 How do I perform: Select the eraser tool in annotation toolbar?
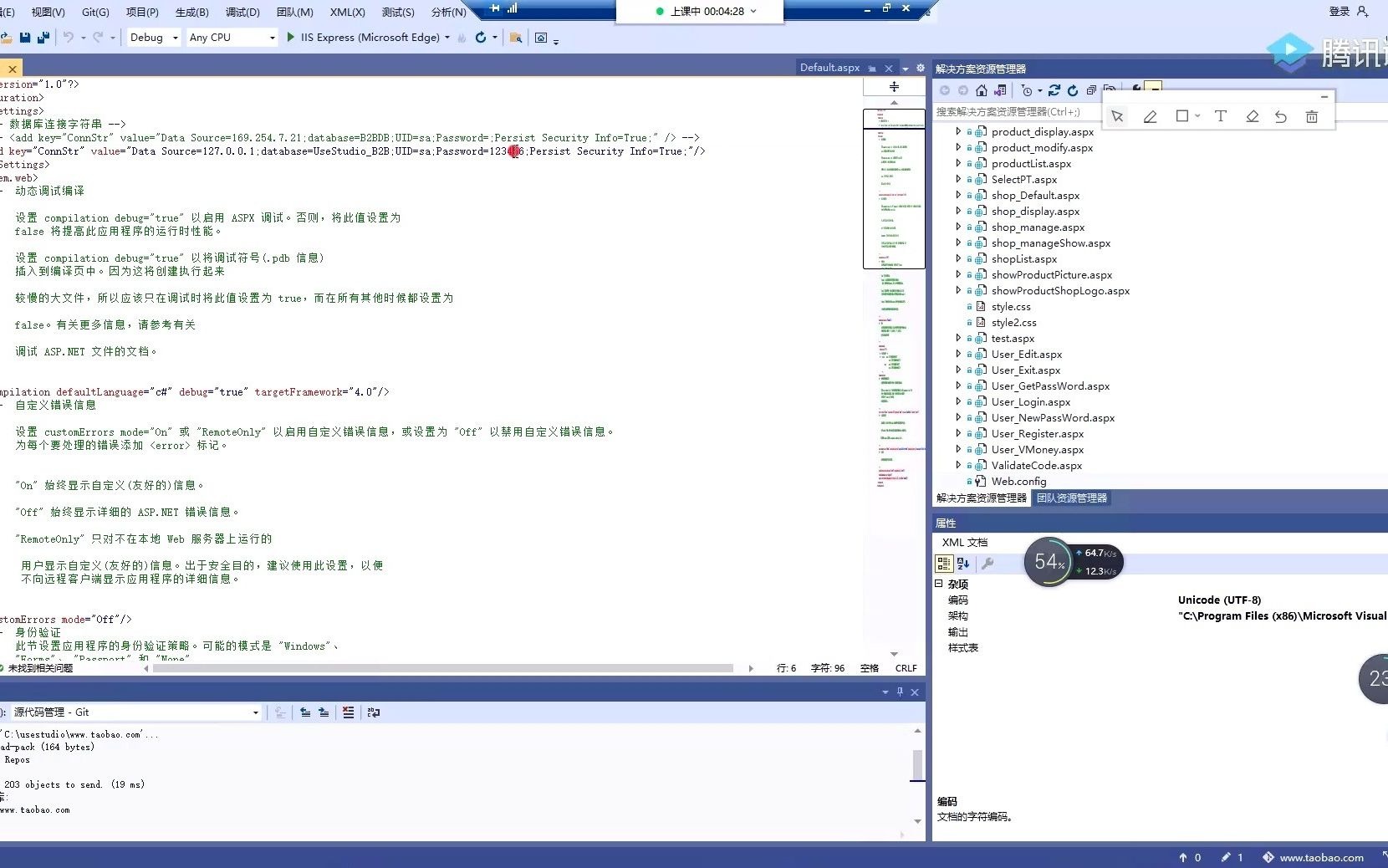point(1252,116)
